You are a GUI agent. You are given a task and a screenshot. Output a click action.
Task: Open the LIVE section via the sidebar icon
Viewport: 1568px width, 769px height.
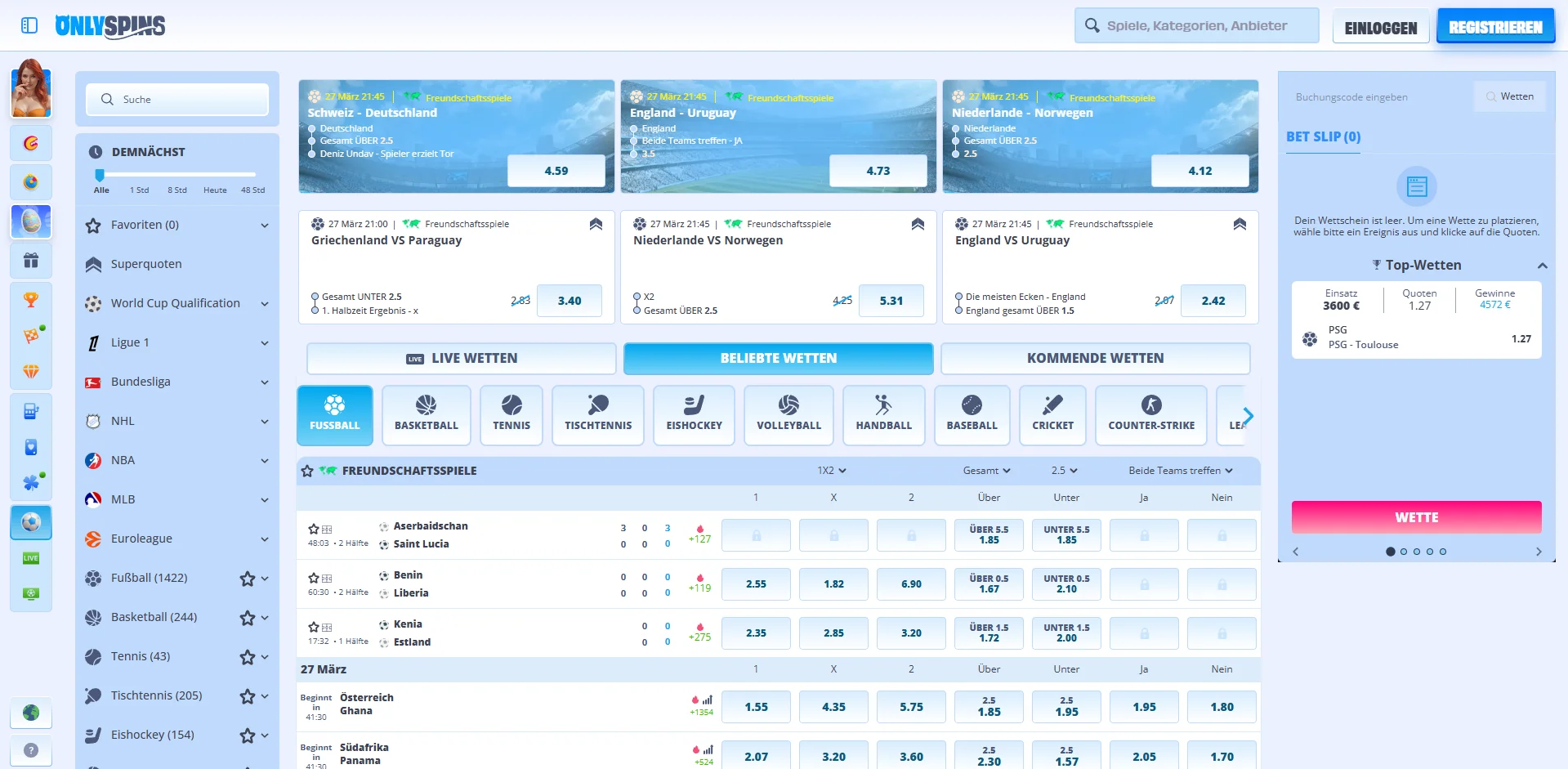pyautogui.click(x=30, y=558)
